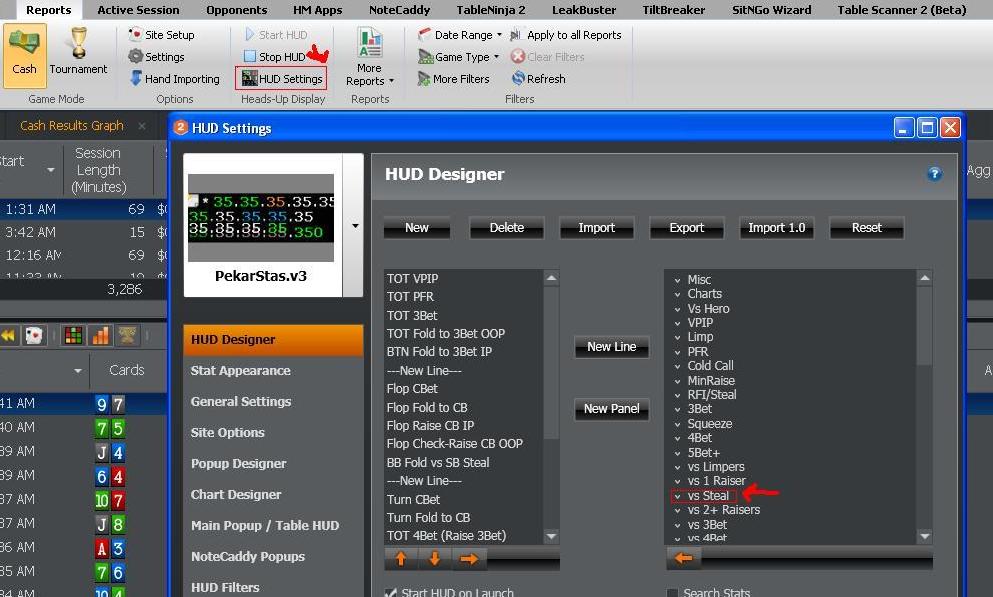Select Flop CBet in the stat list

(412, 388)
